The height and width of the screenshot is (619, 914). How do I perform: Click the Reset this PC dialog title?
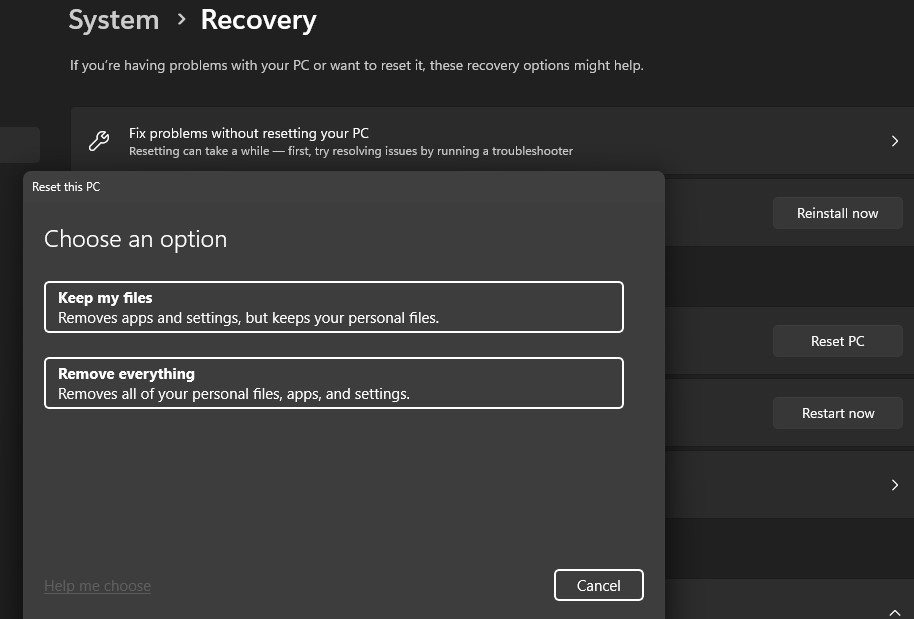66,187
